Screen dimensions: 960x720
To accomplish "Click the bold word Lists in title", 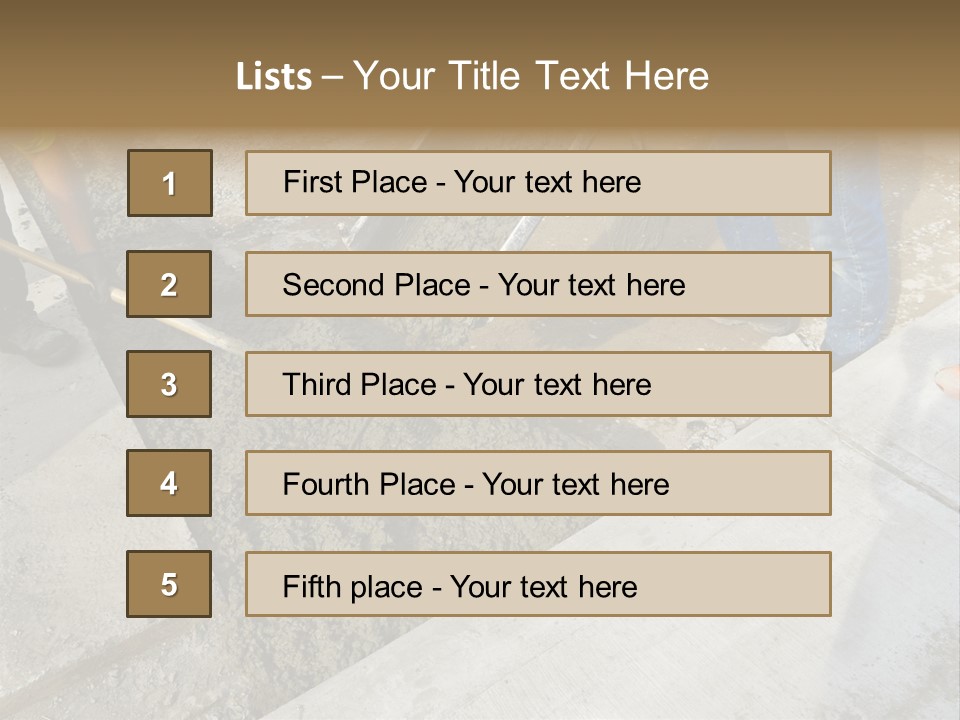I will (x=274, y=76).
